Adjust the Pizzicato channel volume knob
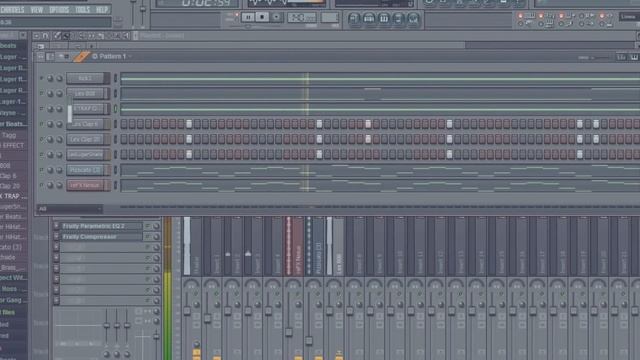The height and width of the screenshot is (360, 640). tap(60, 170)
